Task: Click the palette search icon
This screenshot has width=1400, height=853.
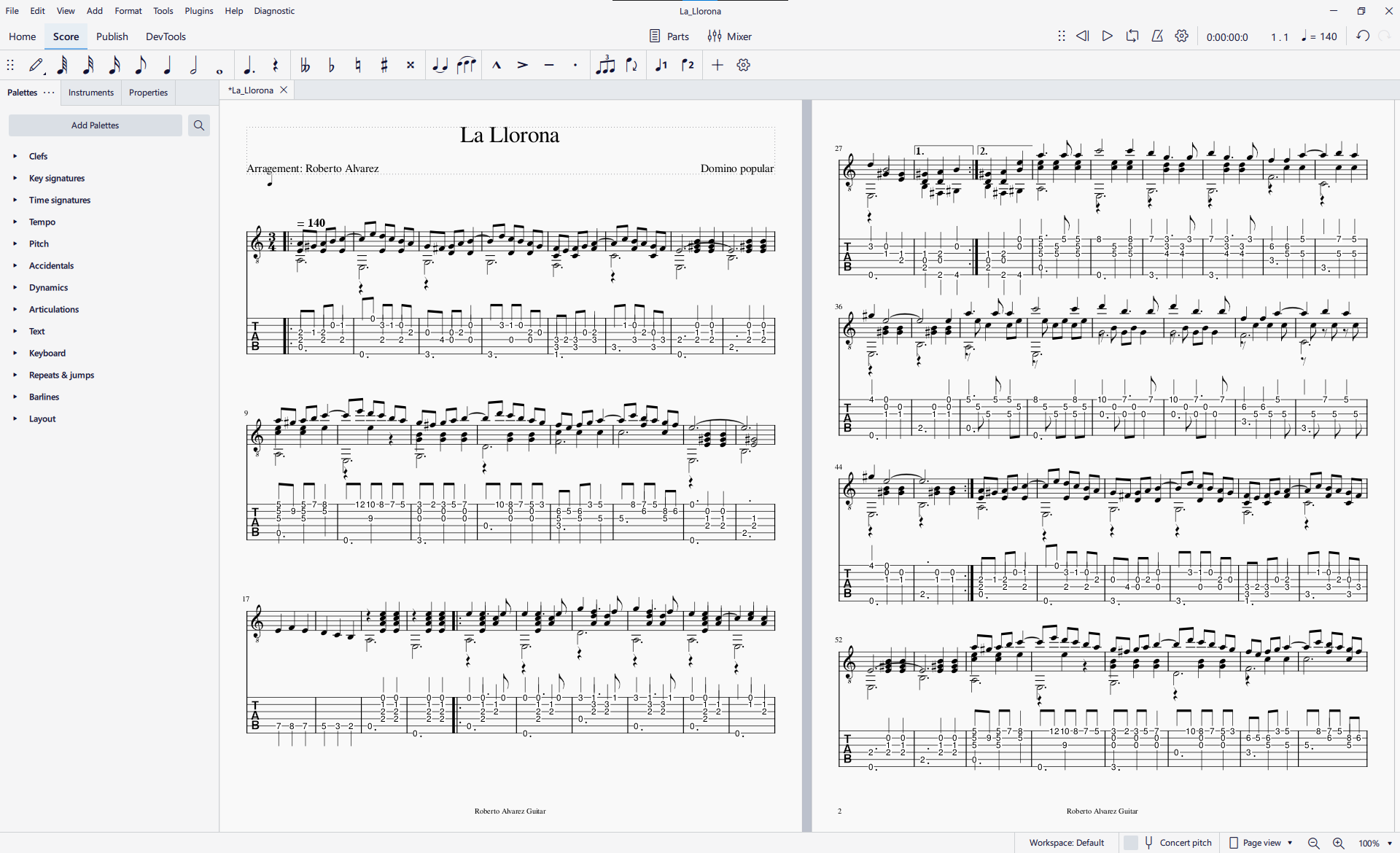Action: (x=198, y=125)
